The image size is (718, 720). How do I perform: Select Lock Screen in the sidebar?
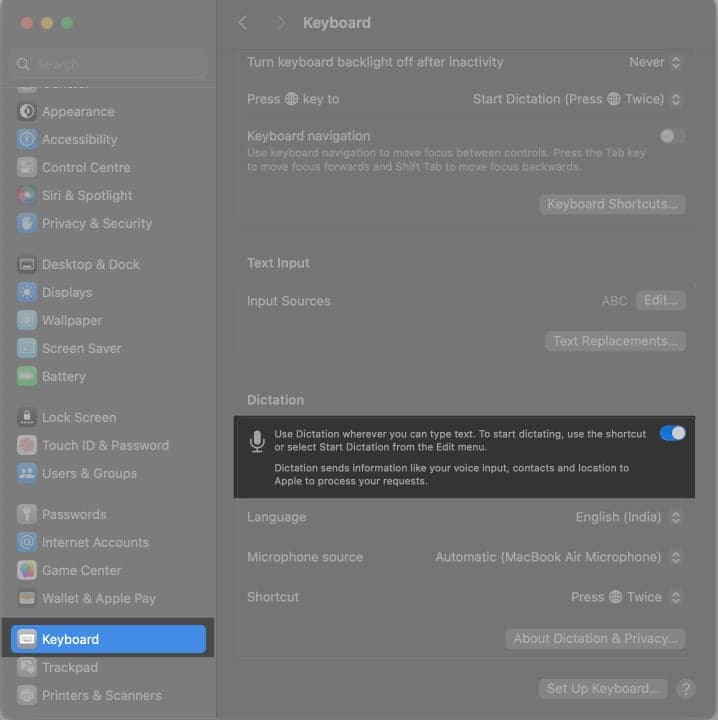coord(109,417)
